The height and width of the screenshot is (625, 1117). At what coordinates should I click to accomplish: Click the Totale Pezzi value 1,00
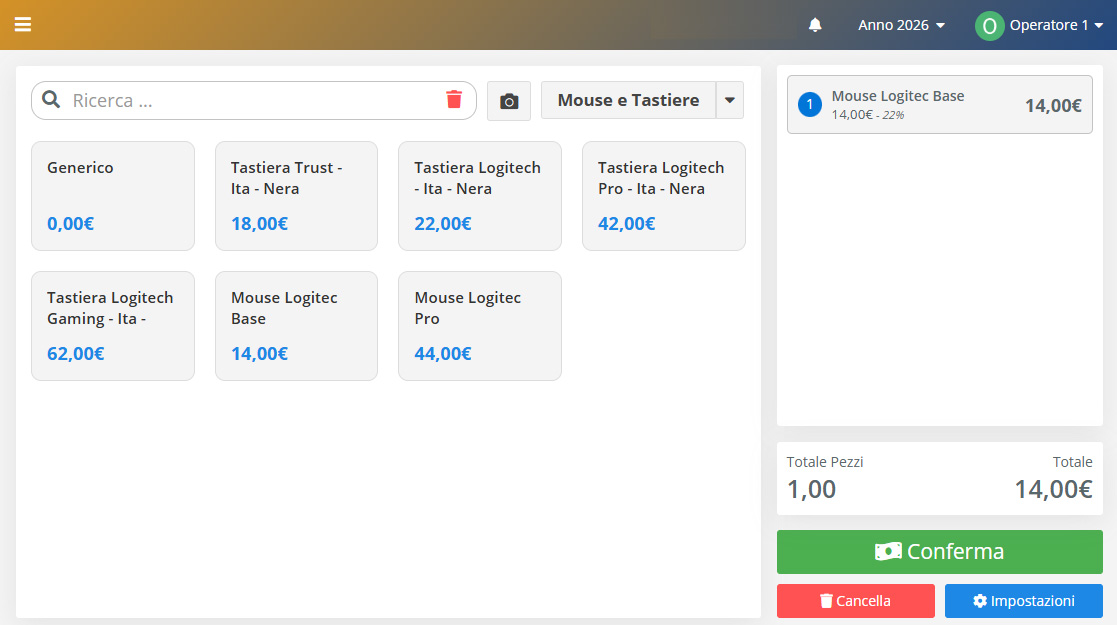click(x=811, y=490)
